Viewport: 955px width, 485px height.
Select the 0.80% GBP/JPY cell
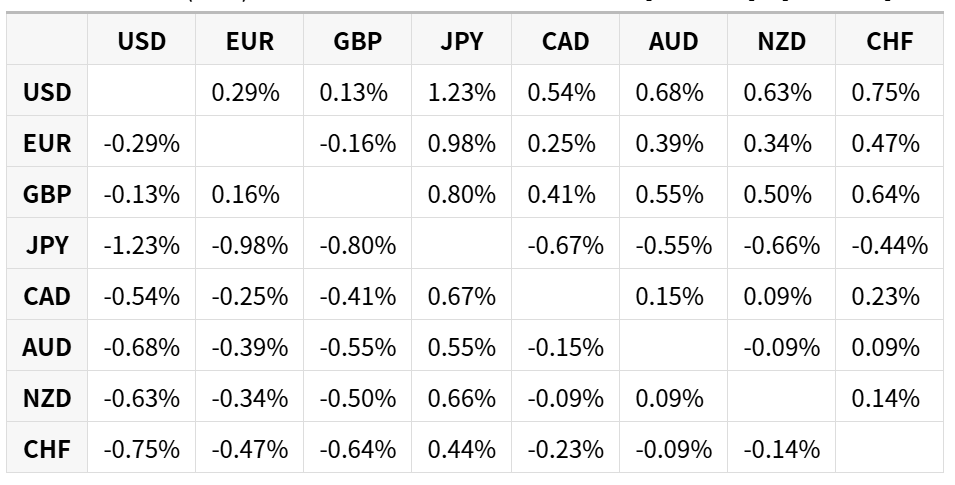(x=462, y=193)
